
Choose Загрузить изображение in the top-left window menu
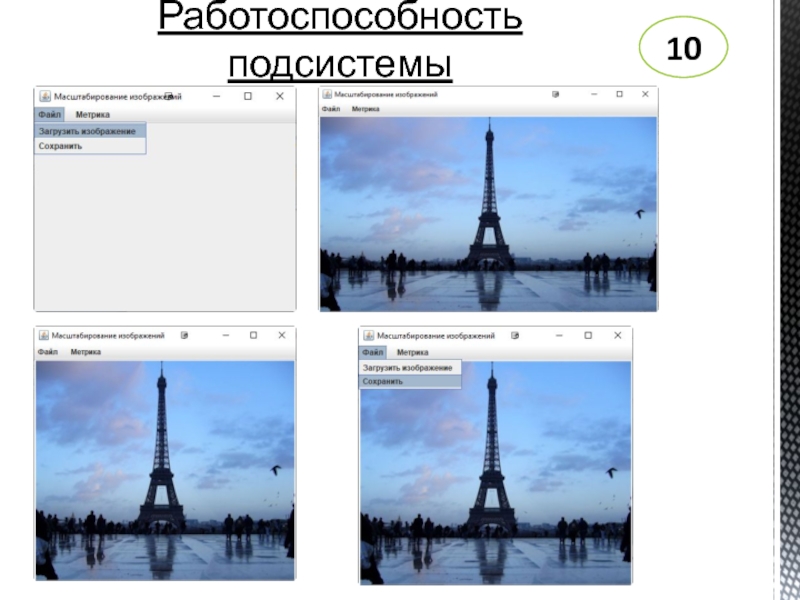88,131
